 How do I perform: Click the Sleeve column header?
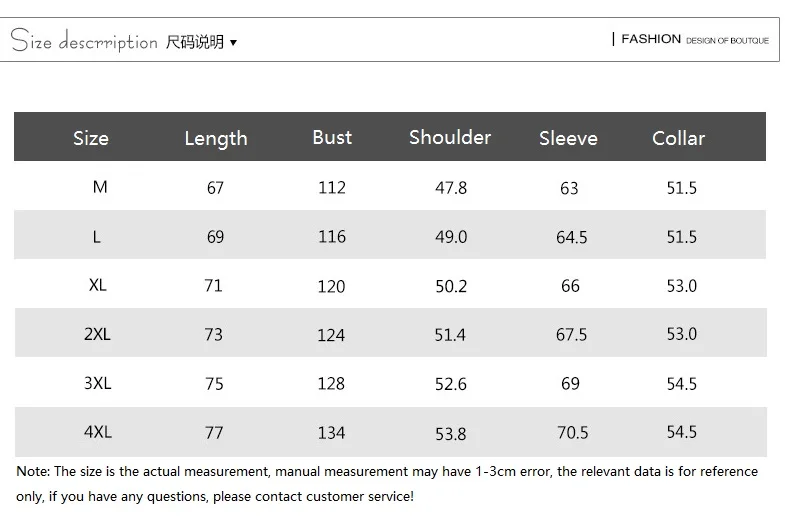568,138
